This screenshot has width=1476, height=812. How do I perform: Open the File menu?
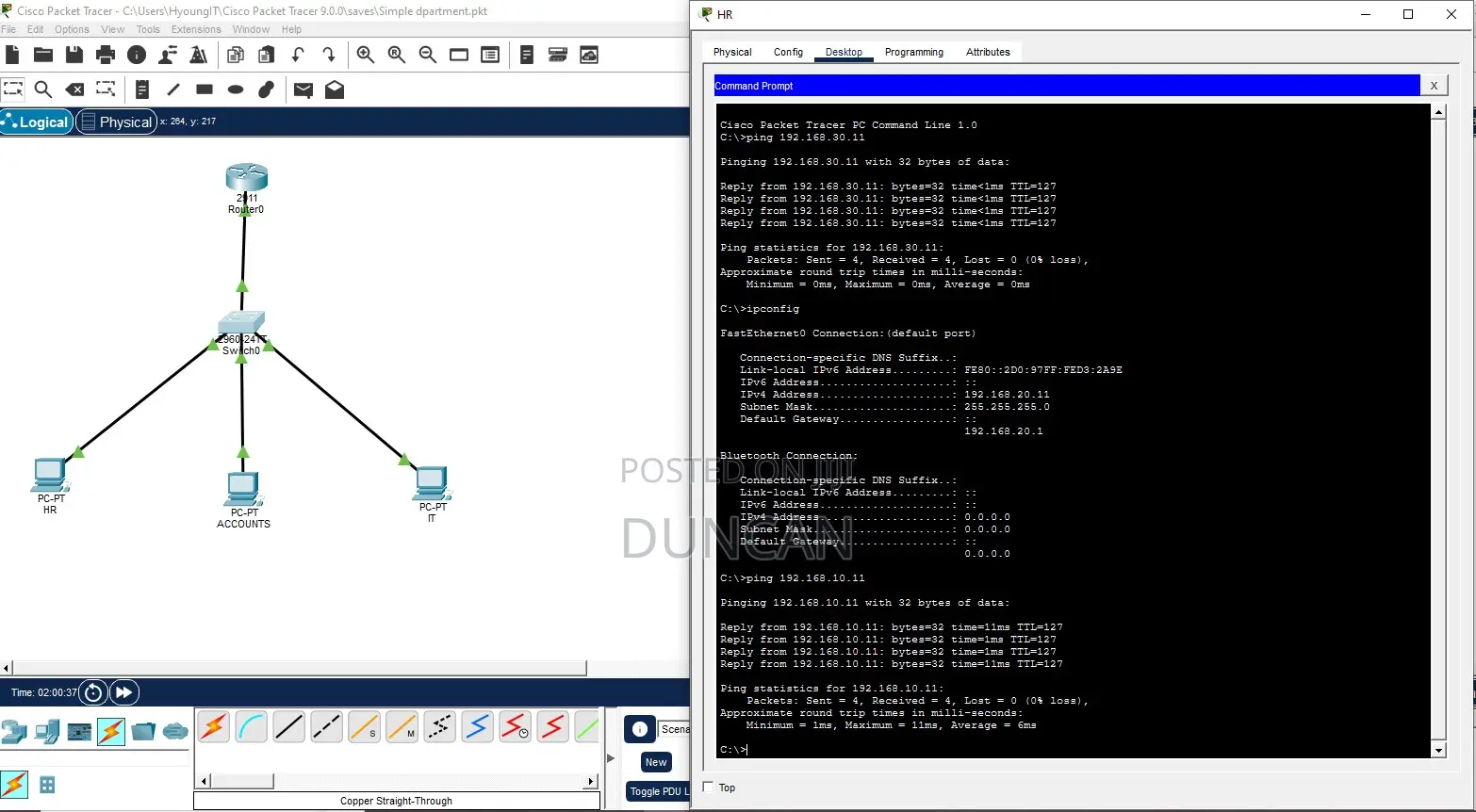pos(8,29)
